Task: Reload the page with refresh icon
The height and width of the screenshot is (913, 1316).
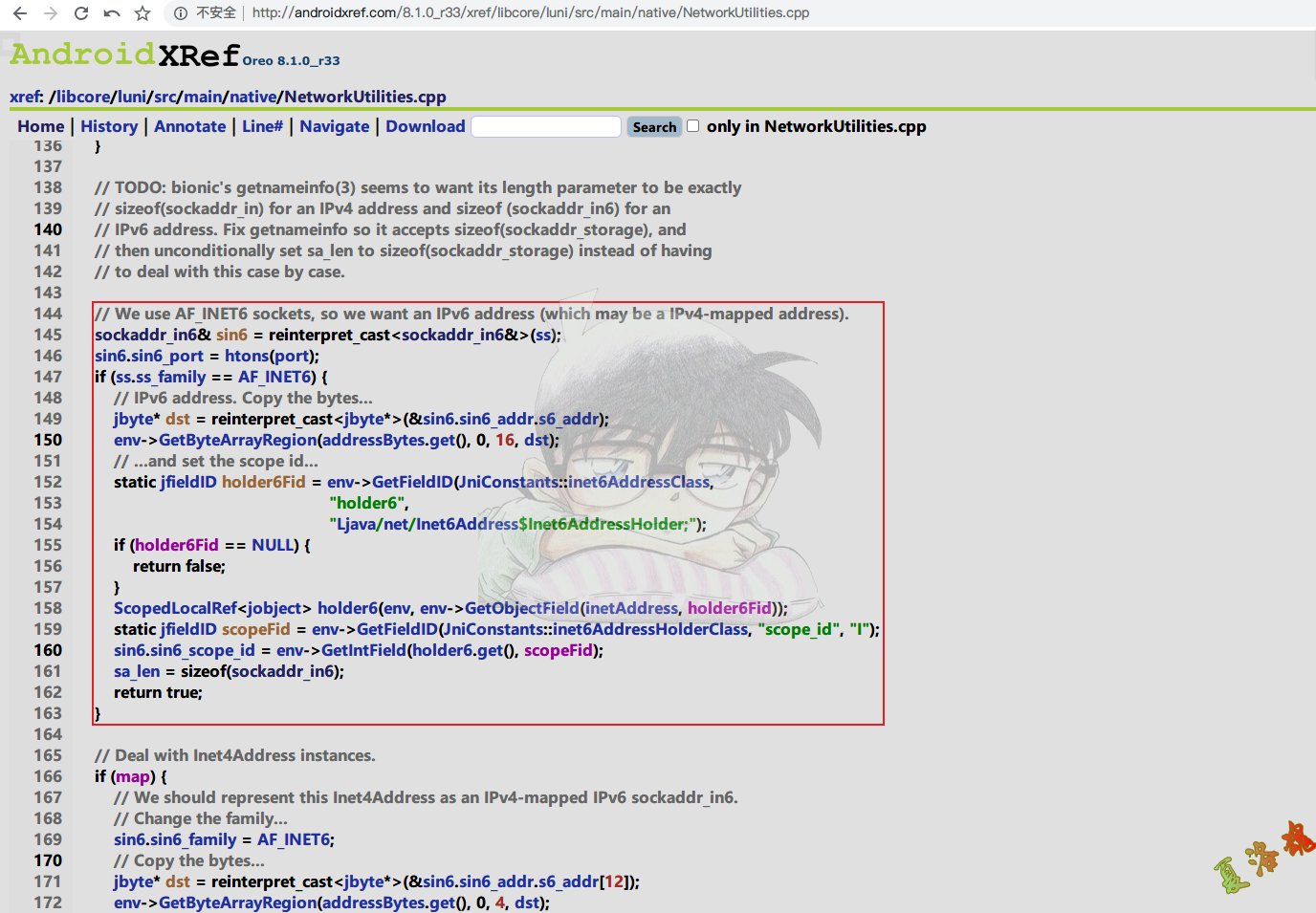Action: point(81,13)
